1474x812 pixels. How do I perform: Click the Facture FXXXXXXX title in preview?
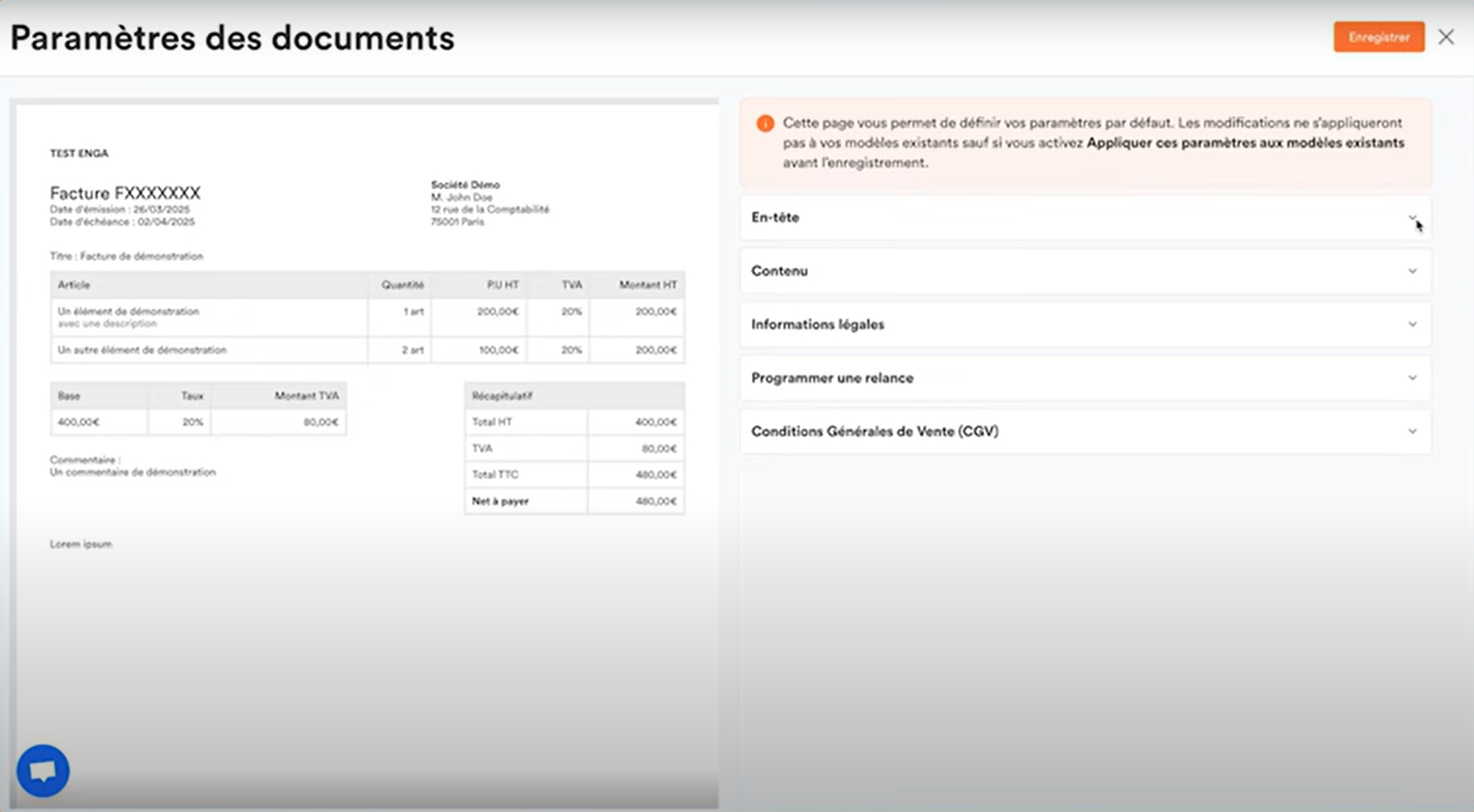125,193
